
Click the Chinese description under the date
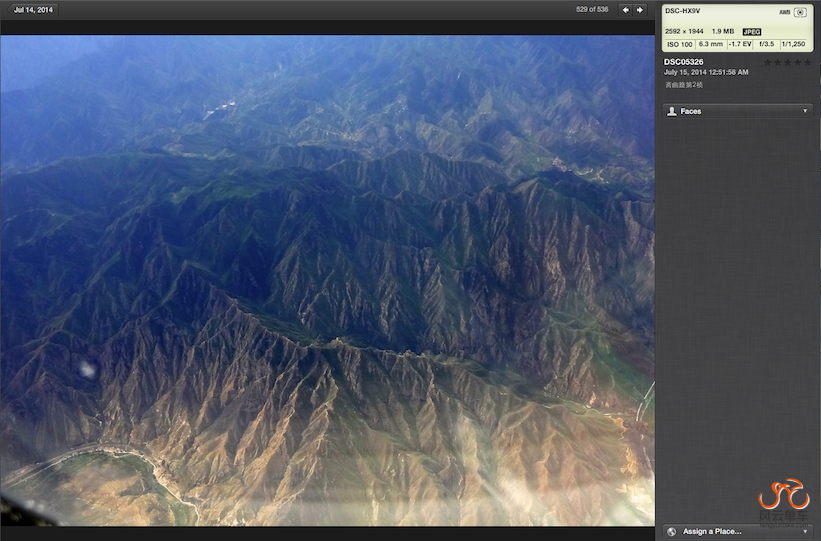[684, 85]
